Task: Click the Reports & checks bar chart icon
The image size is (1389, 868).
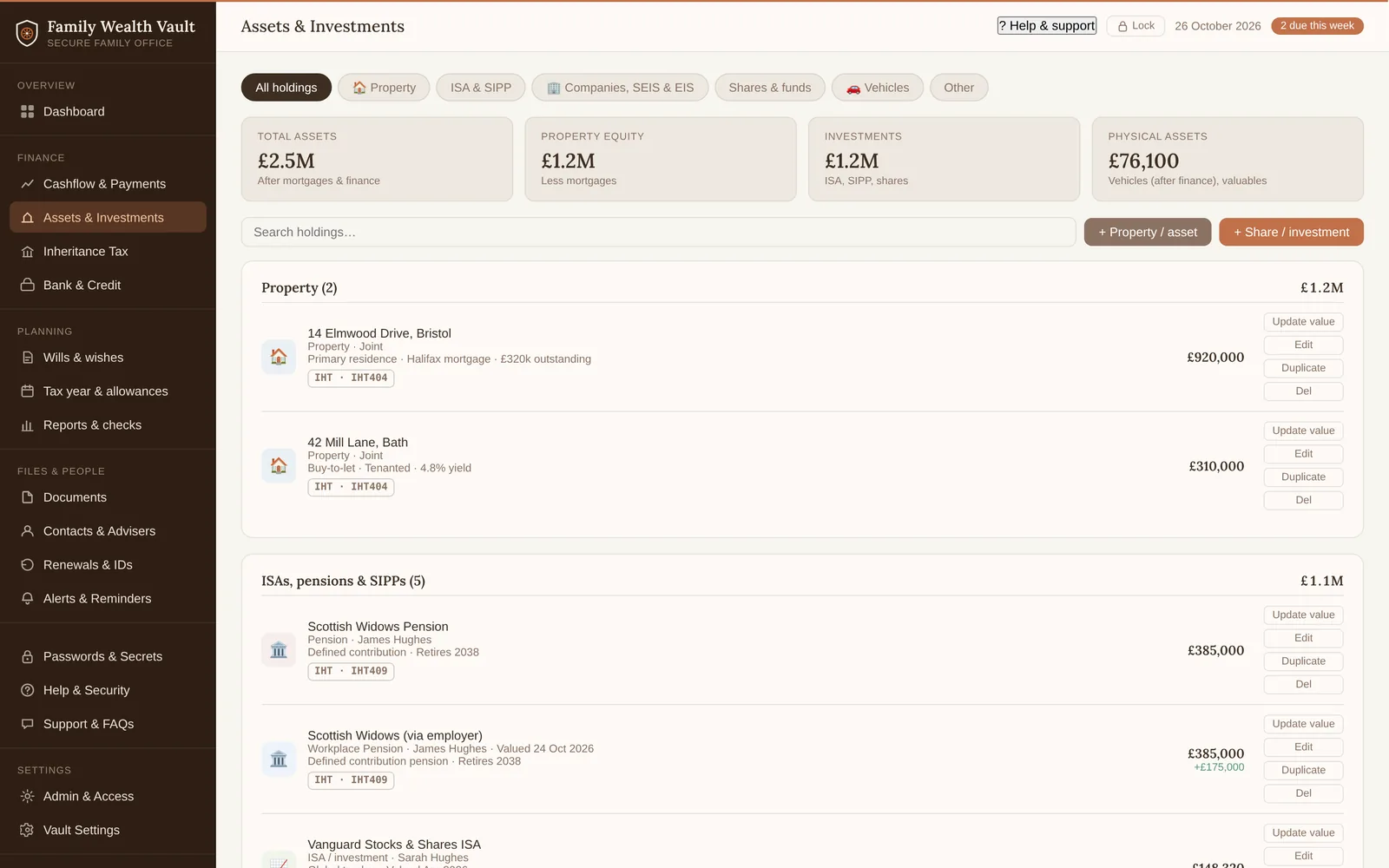Action: [28, 425]
